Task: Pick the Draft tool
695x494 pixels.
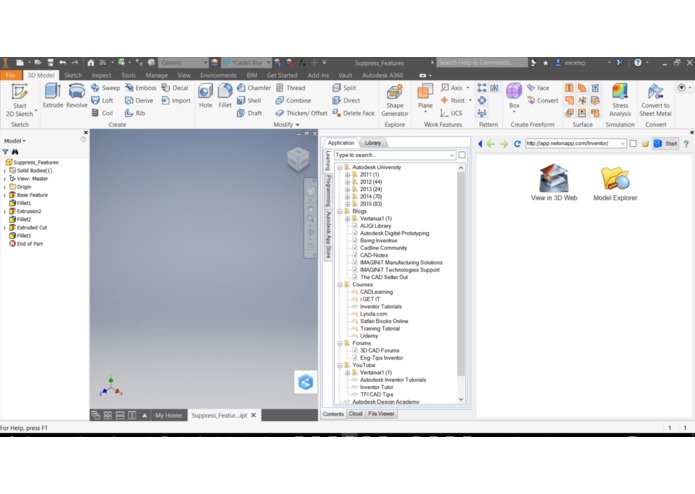Action: coord(249,113)
